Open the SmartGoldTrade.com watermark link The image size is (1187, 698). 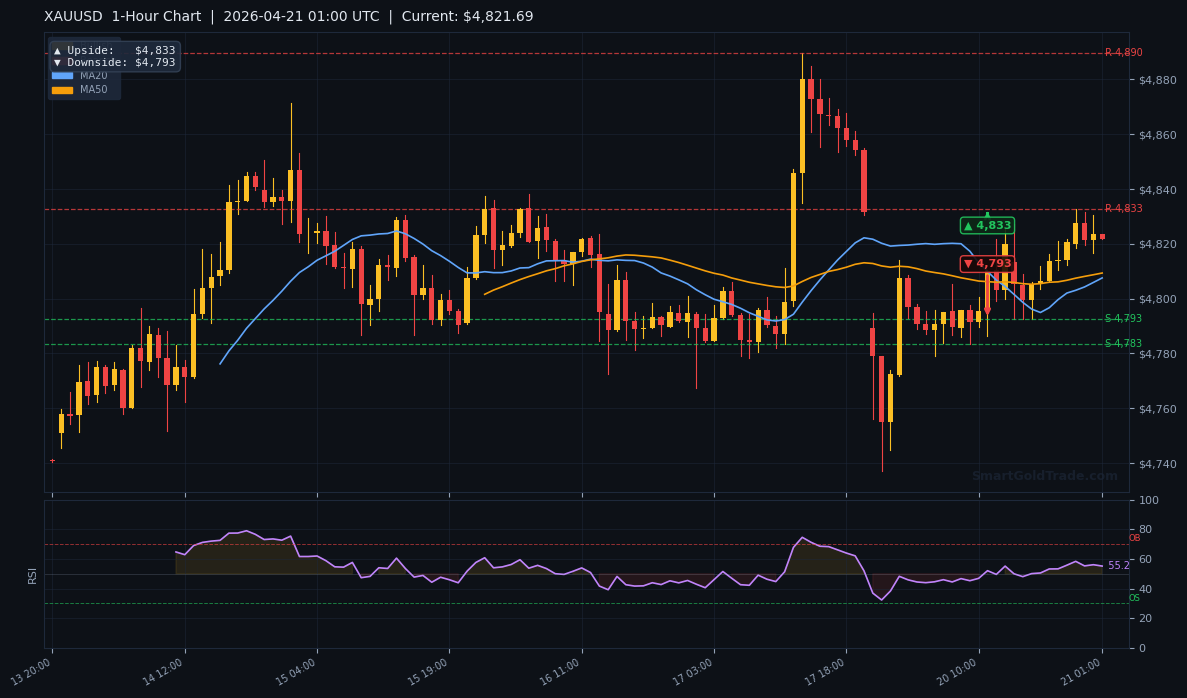pyautogui.click(x=1043, y=477)
